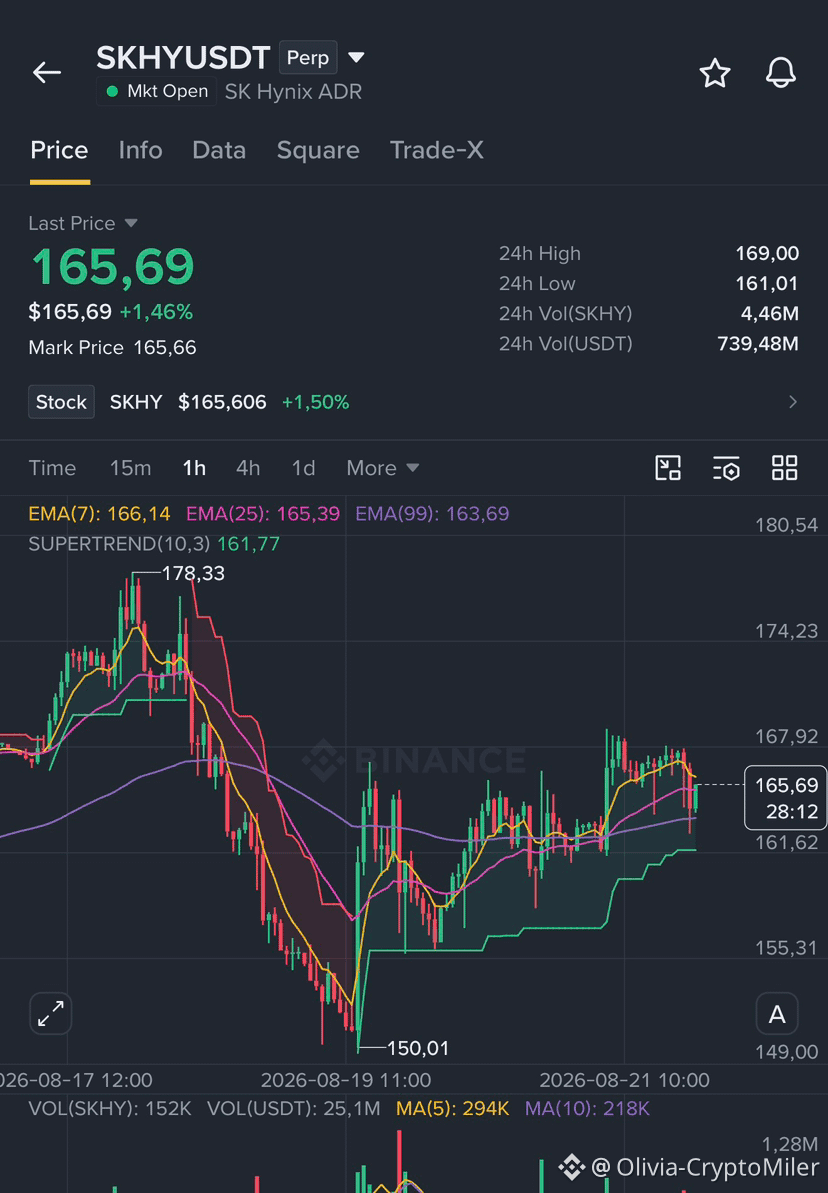The image size is (828, 1193).
Task: Tap the 24h High value 169,00
Action: pos(767,253)
